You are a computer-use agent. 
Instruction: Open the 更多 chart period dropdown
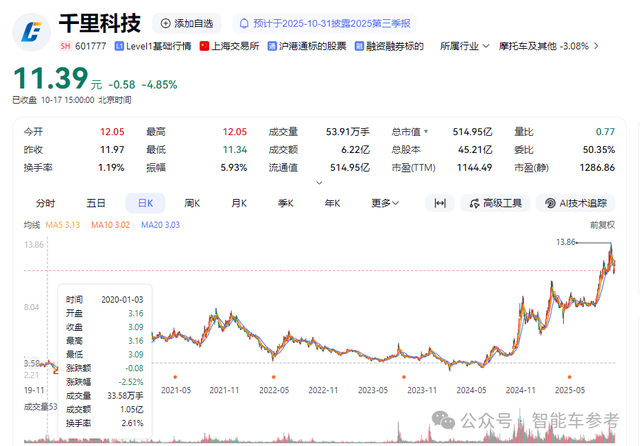[384, 203]
